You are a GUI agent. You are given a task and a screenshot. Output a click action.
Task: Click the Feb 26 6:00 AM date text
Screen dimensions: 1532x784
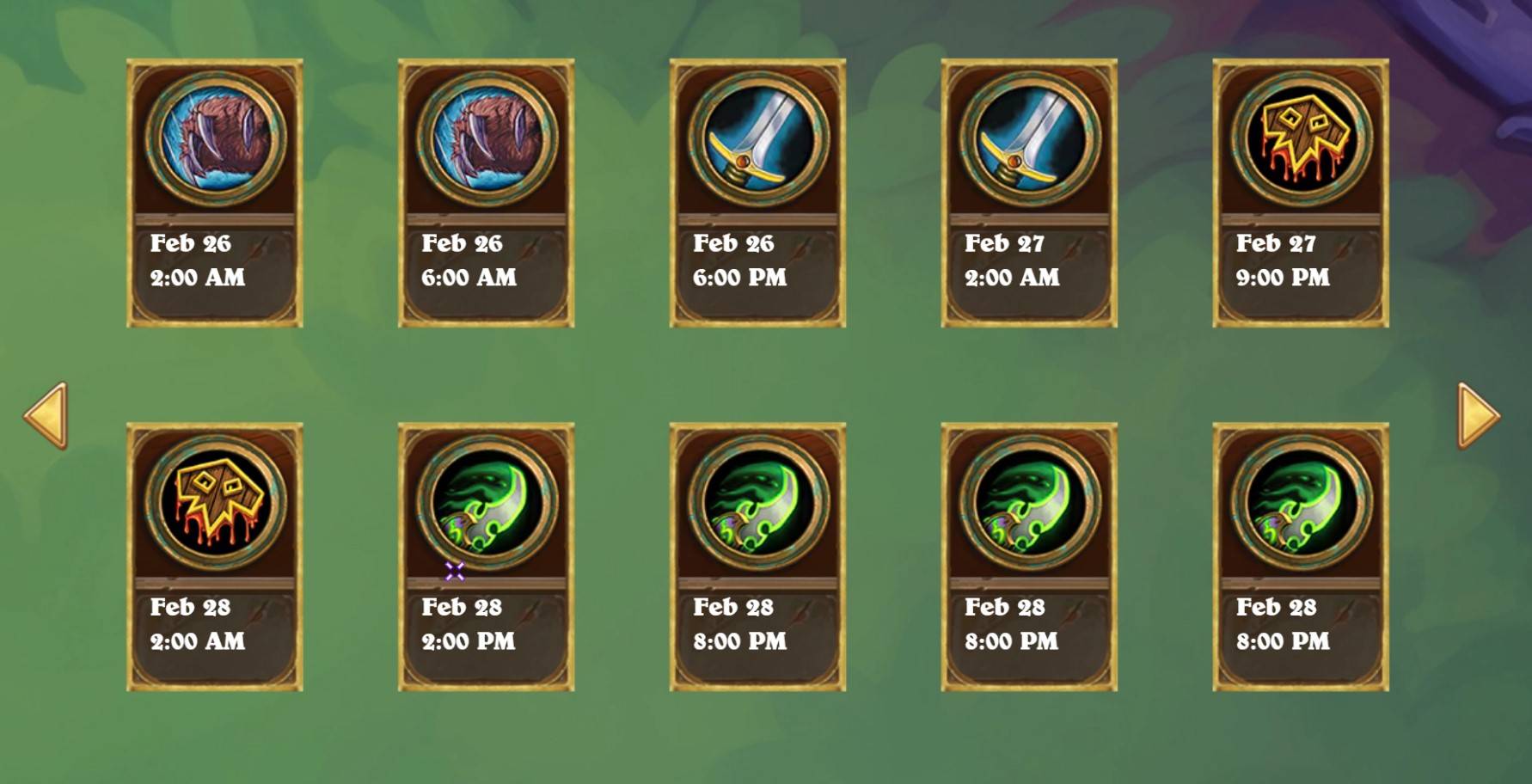point(469,260)
